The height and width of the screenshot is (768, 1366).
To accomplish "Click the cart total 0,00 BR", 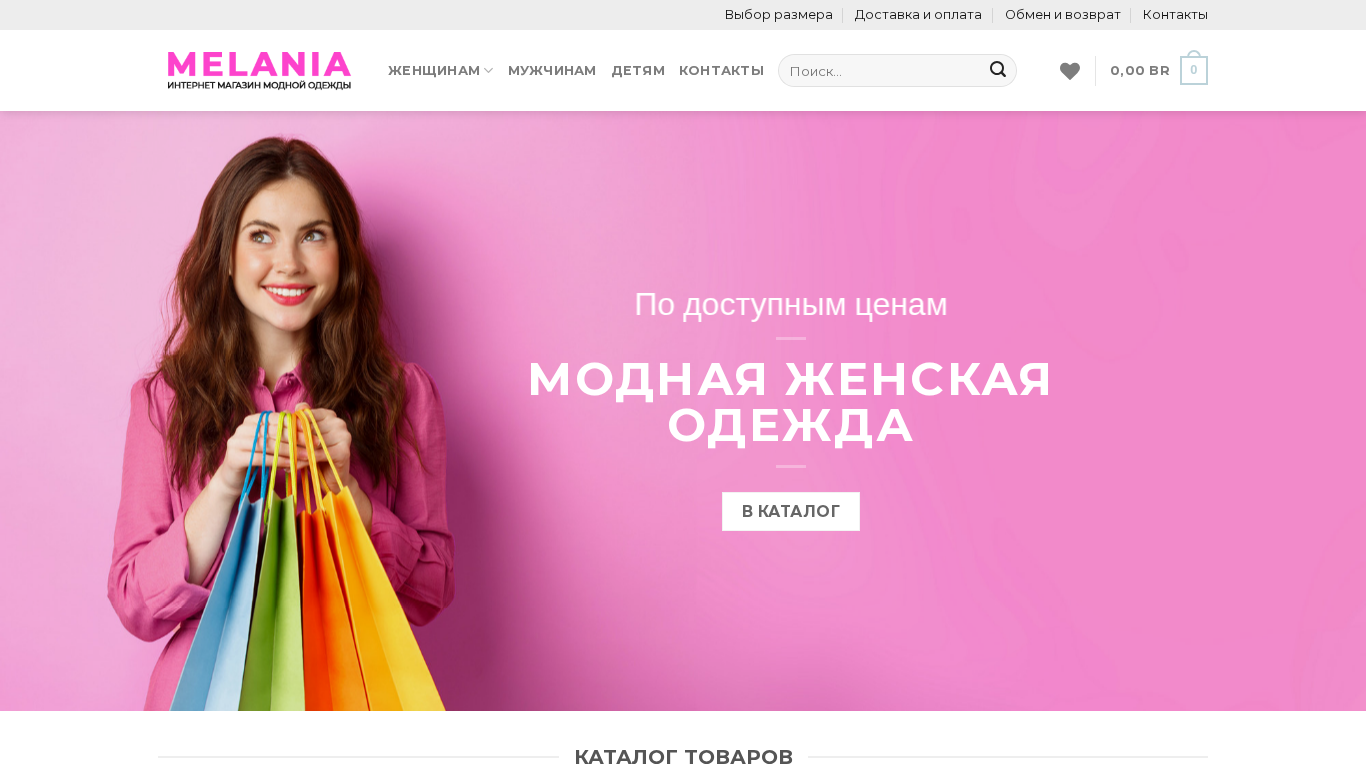I will (1140, 70).
